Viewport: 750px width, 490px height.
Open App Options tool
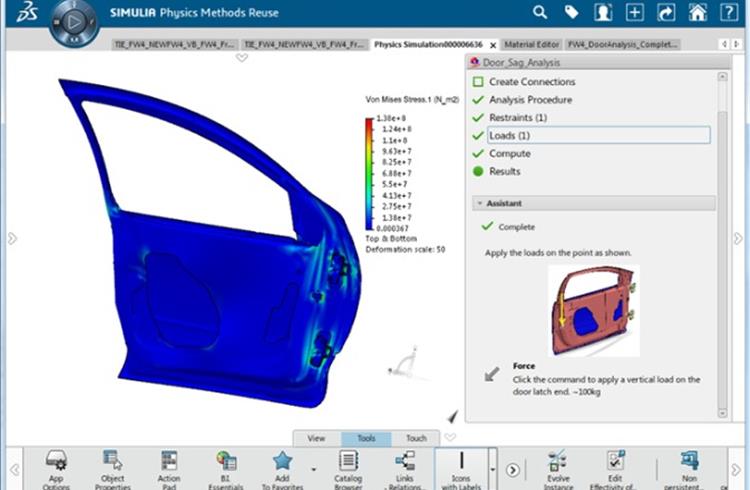click(56, 470)
